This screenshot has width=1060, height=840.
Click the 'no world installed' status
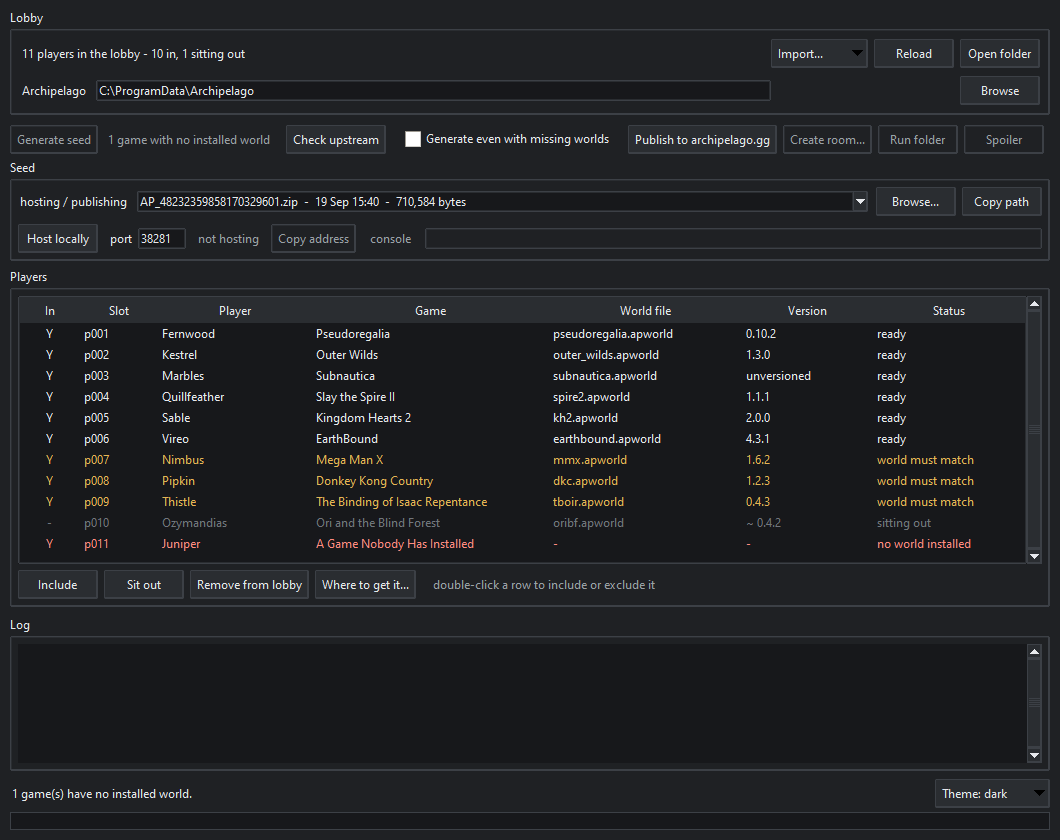(x=923, y=543)
